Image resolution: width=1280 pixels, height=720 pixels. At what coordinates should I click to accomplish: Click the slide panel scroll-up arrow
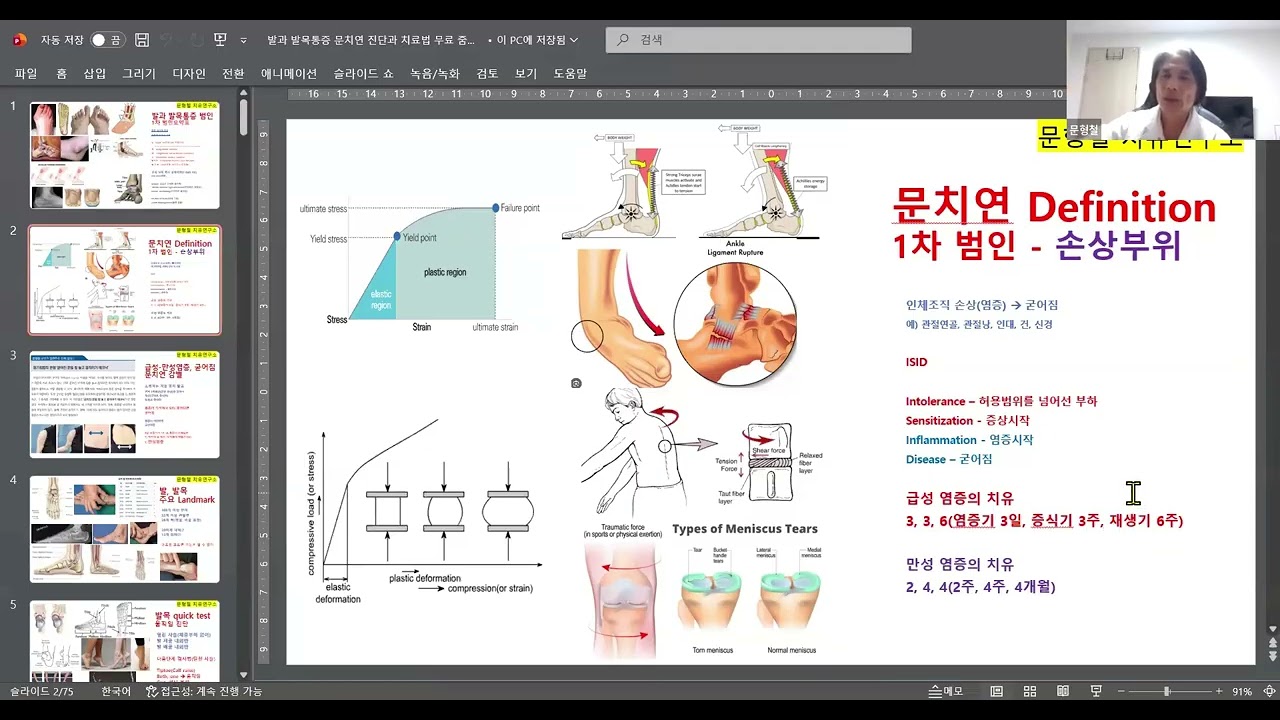pos(243,92)
